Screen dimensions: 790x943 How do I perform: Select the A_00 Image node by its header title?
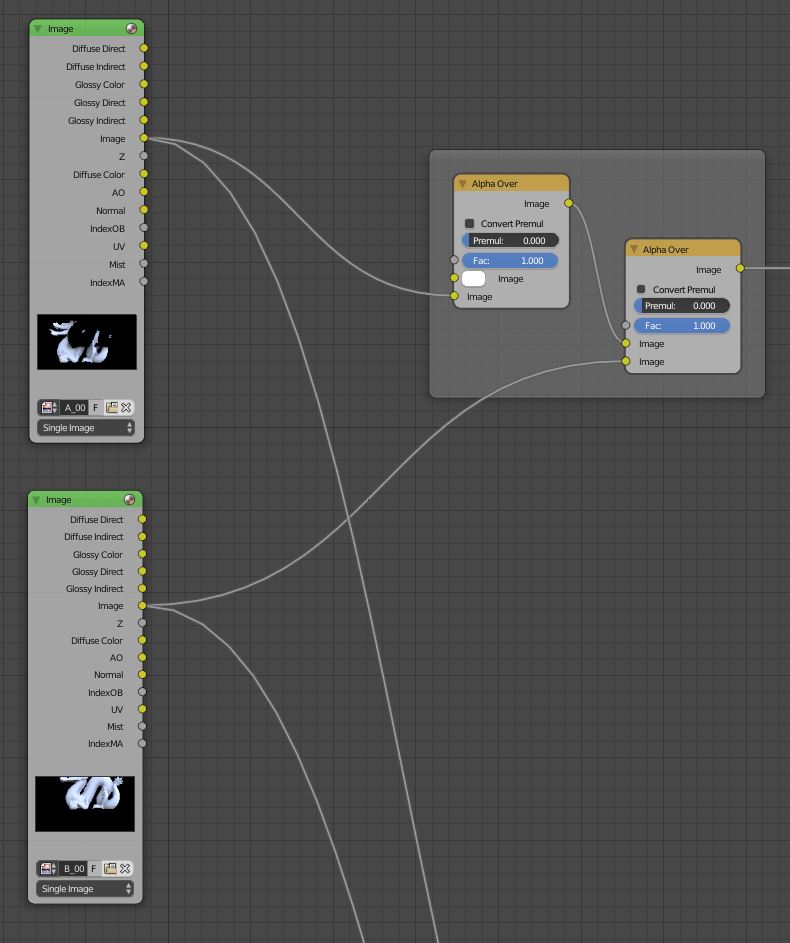click(61, 29)
